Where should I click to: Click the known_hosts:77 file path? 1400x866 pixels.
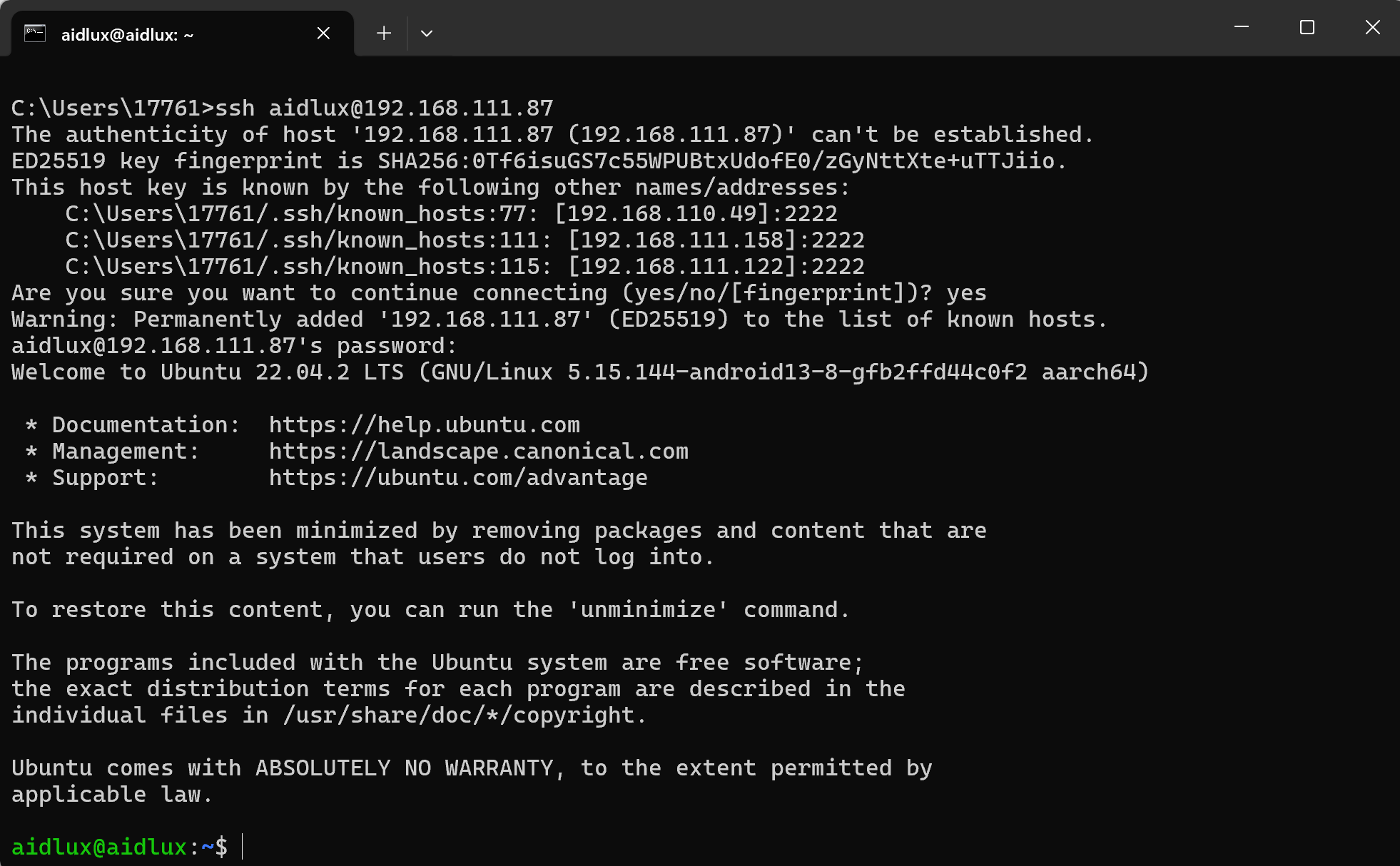coord(295,214)
